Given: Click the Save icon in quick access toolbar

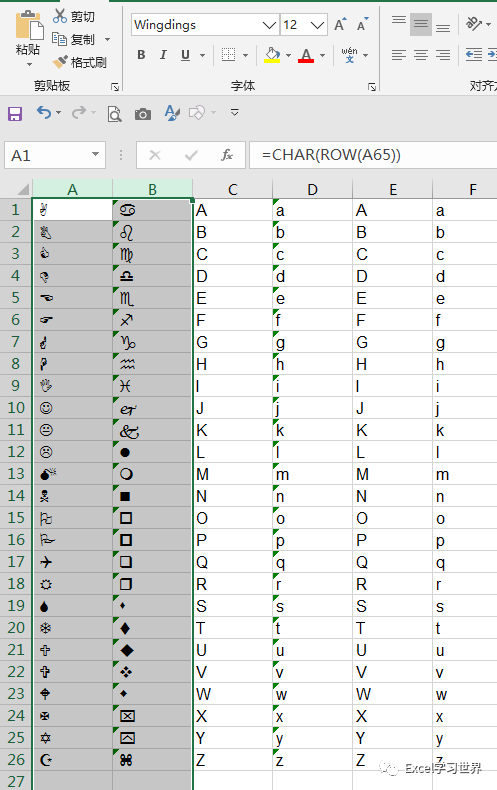Looking at the screenshot, I should tap(15, 113).
